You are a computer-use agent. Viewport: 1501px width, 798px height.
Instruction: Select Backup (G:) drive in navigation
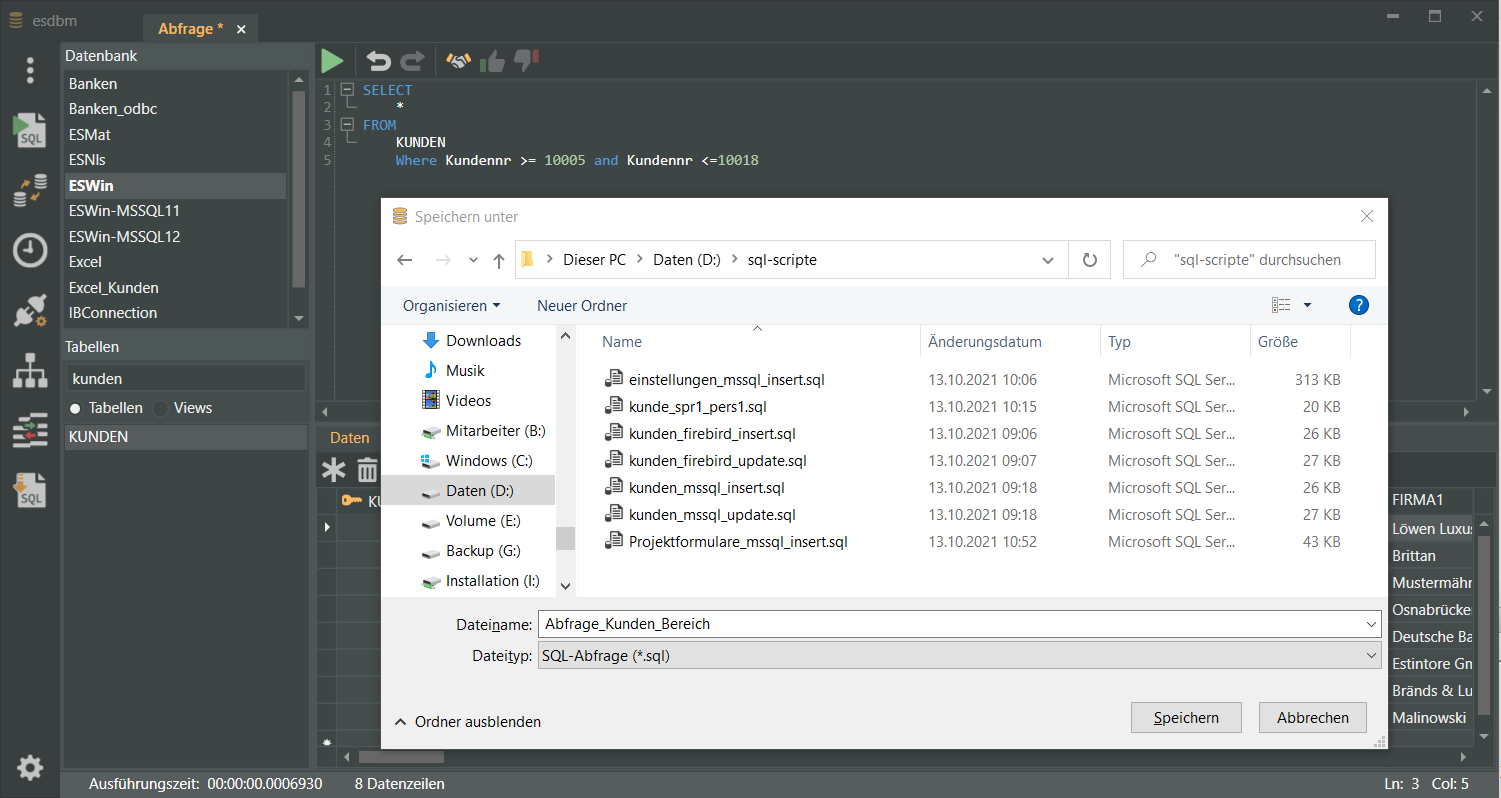click(x=483, y=551)
